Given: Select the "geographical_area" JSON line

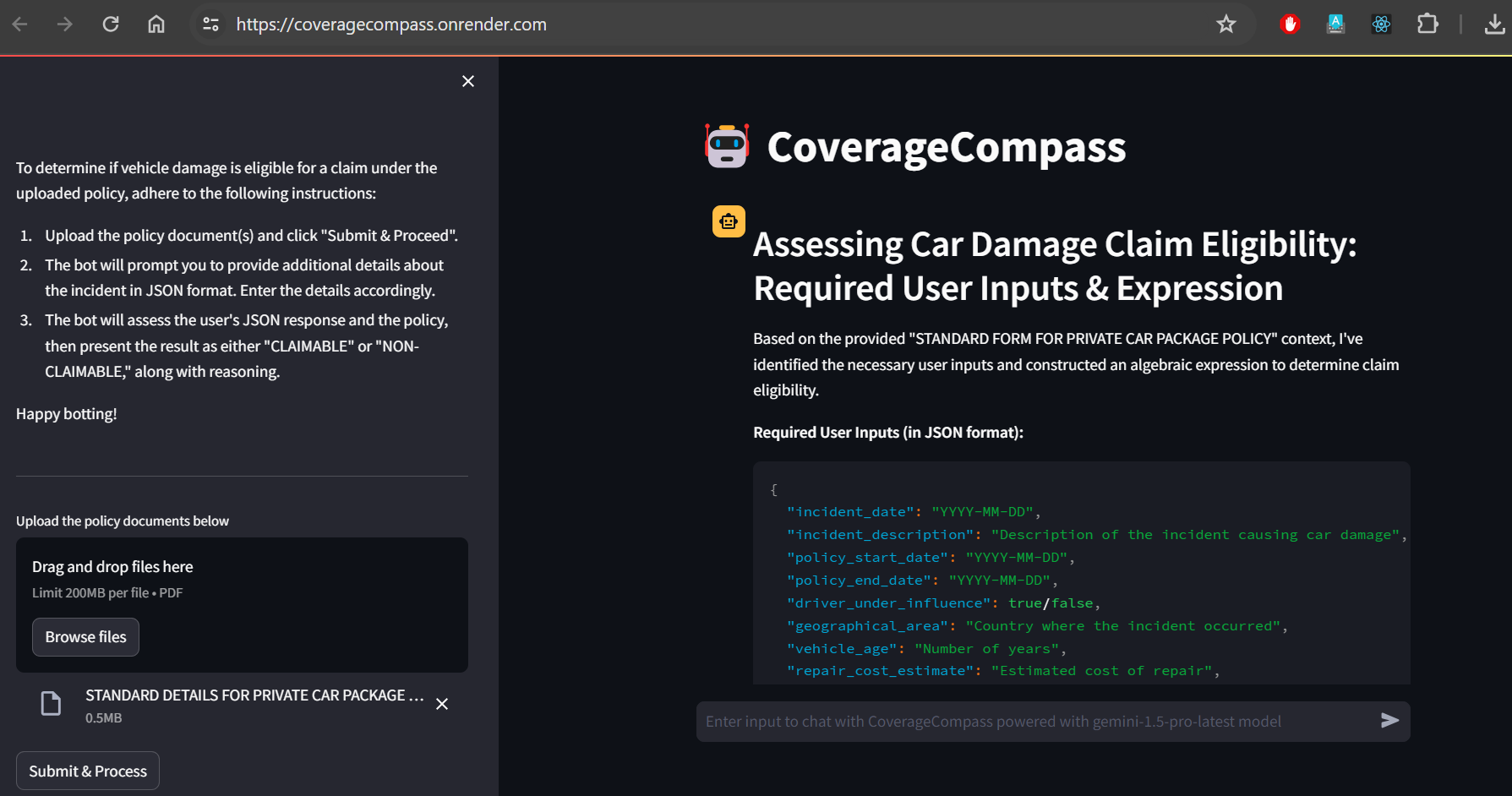Looking at the screenshot, I should click(x=1037, y=626).
